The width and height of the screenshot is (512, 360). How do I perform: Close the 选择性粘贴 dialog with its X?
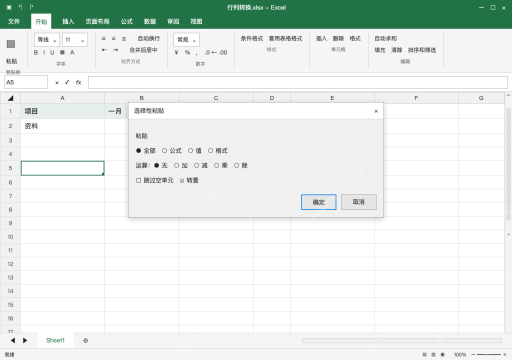(x=376, y=111)
